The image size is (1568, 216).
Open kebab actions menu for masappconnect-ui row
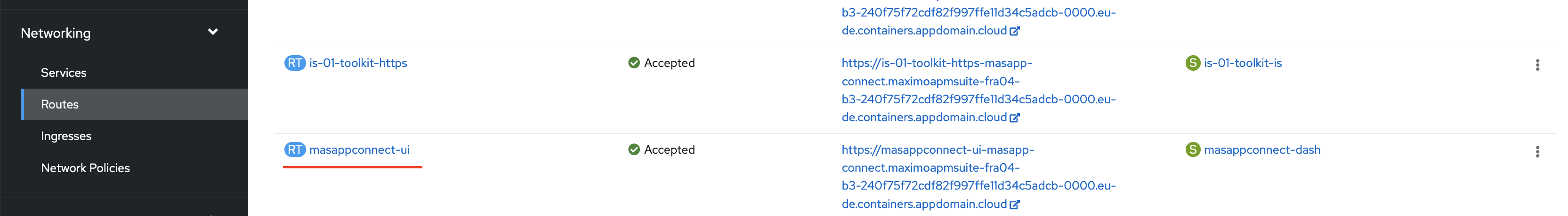pos(1537,151)
